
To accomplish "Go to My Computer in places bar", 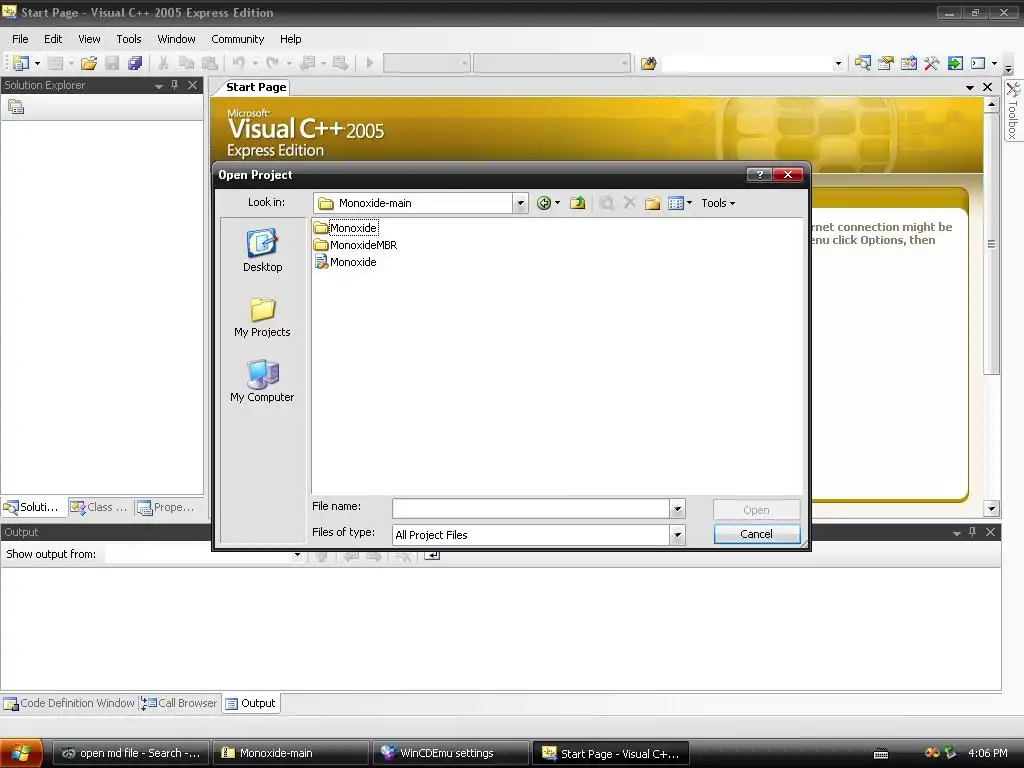I will coord(263,381).
